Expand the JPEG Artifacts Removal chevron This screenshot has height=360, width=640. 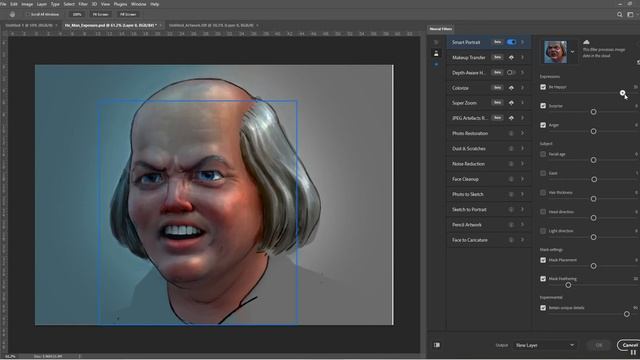pos(522,118)
